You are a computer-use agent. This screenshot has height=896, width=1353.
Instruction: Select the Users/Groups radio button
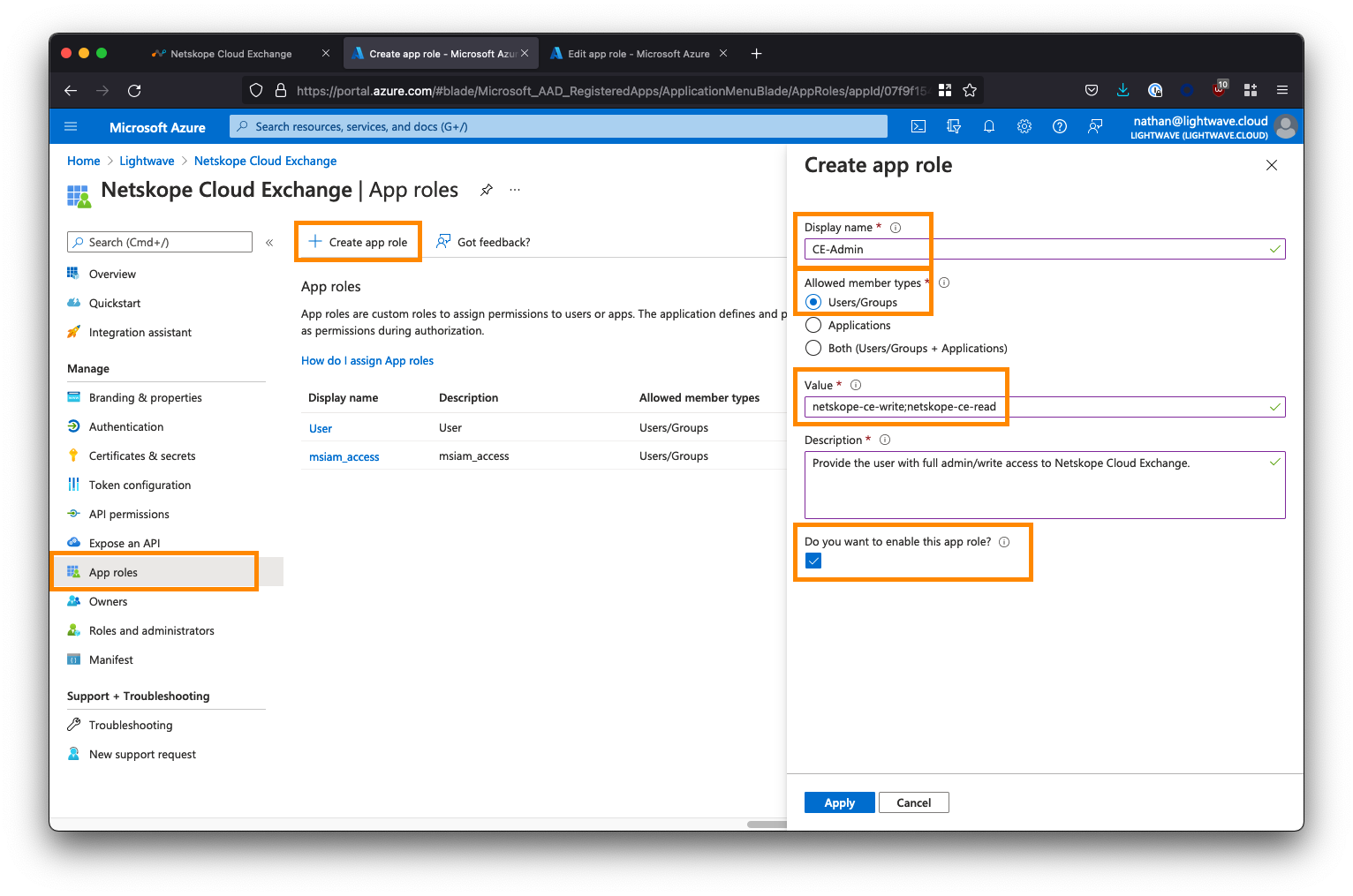click(813, 302)
